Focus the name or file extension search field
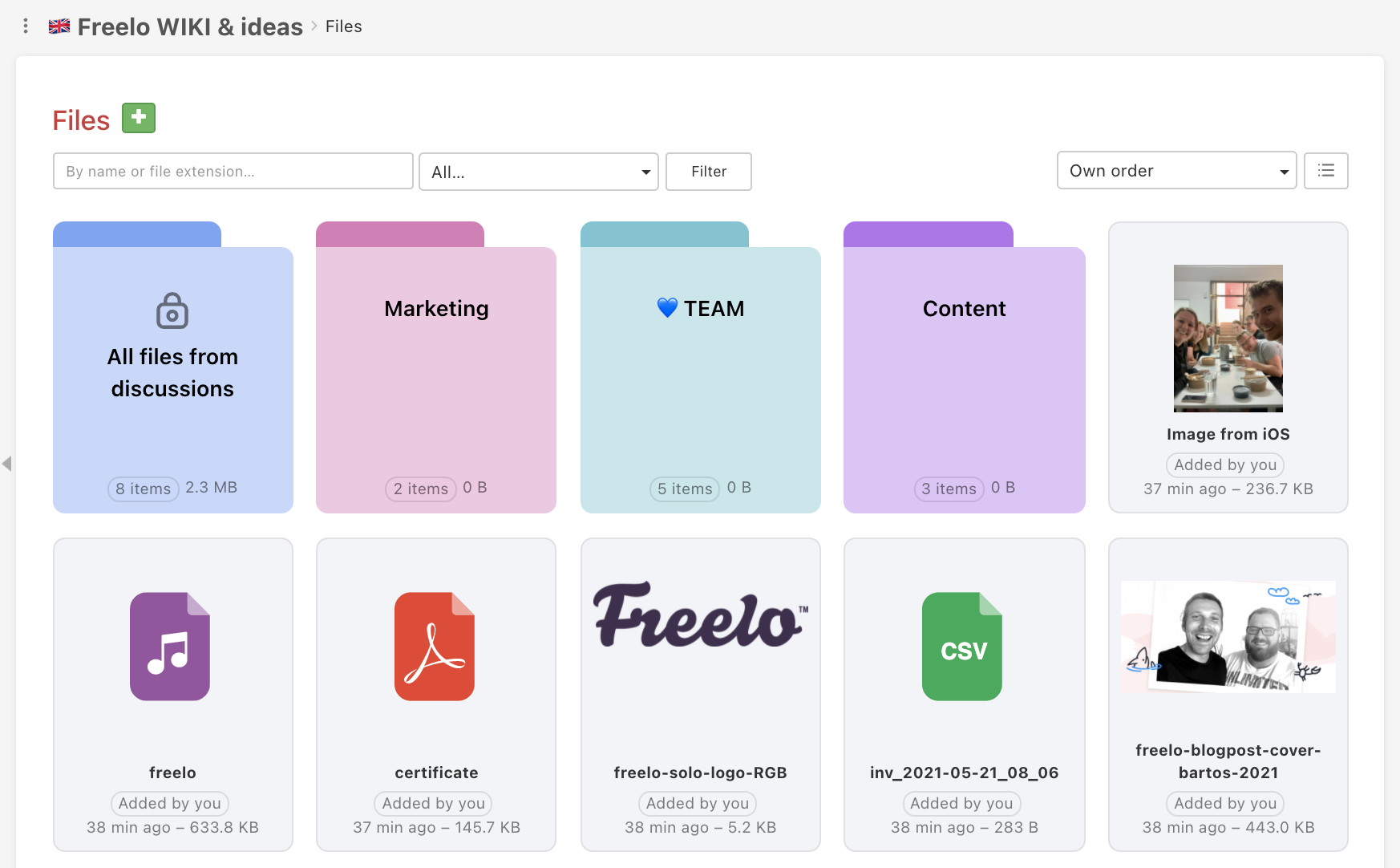 point(233,171)
